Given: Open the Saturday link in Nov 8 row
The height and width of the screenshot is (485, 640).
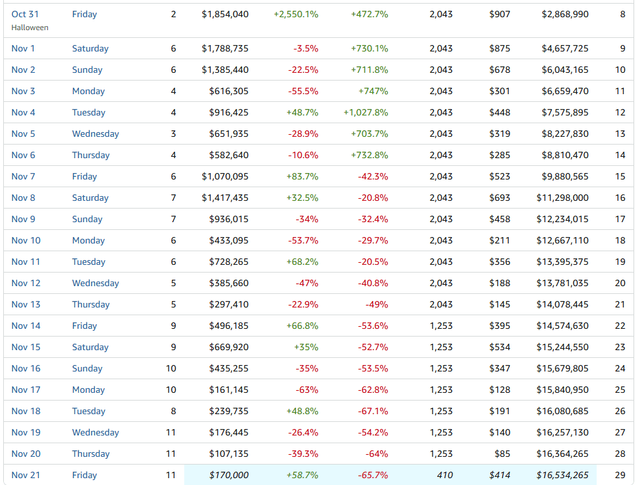Looking at the screenshot, I should coord(90,198).
